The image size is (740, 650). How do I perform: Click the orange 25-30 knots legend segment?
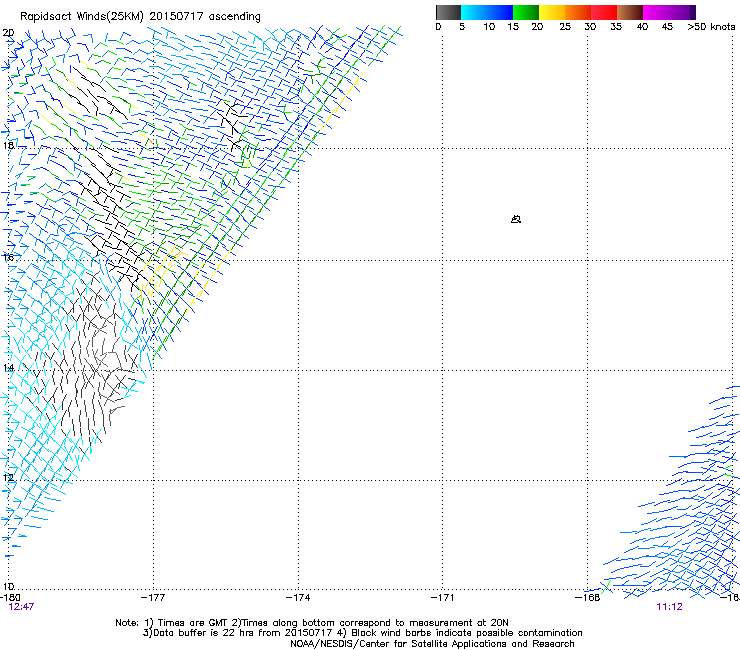click(578, 12)
